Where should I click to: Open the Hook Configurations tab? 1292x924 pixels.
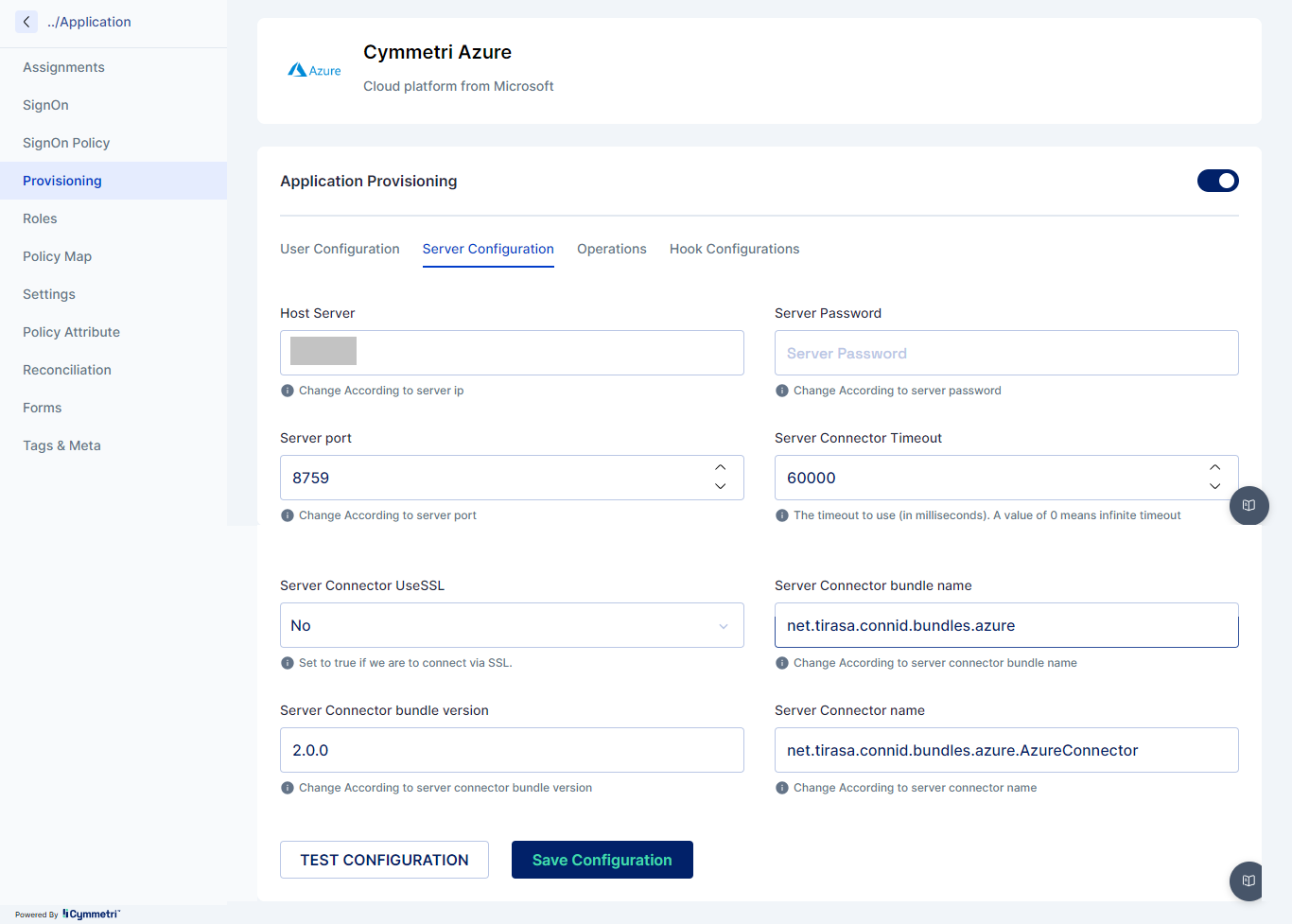click(734, 249)
